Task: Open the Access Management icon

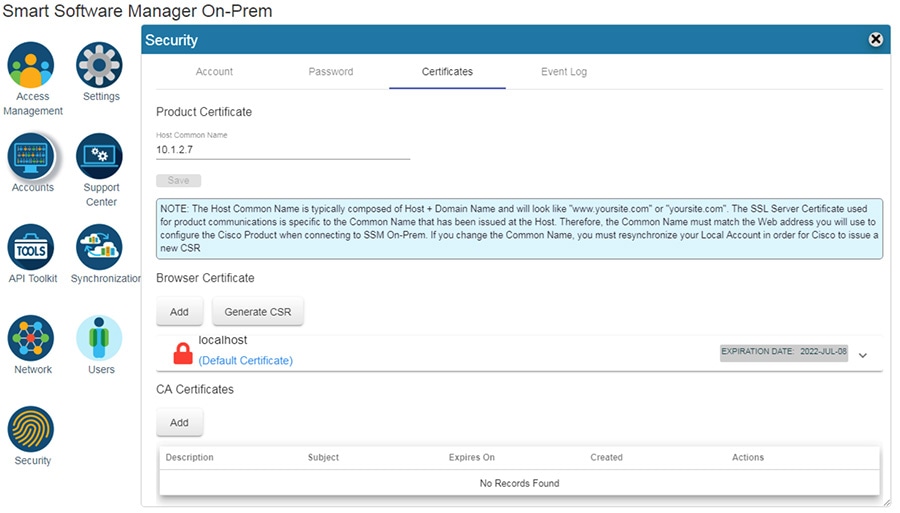Action: point(31,65)
